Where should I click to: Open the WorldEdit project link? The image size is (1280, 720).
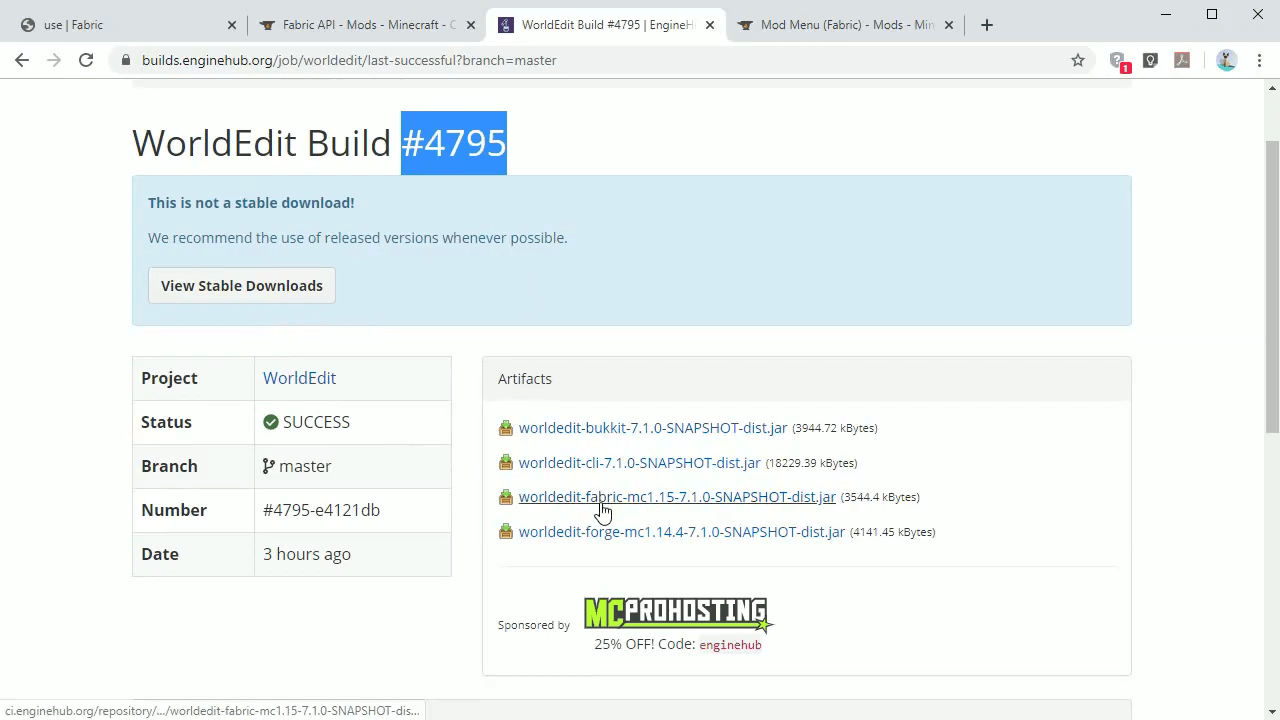point(299,378)
